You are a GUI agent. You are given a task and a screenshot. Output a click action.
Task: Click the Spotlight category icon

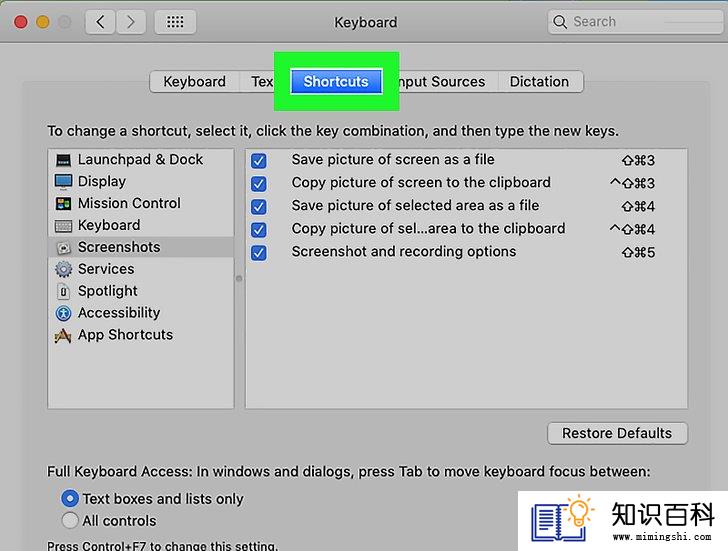point(63,291)
